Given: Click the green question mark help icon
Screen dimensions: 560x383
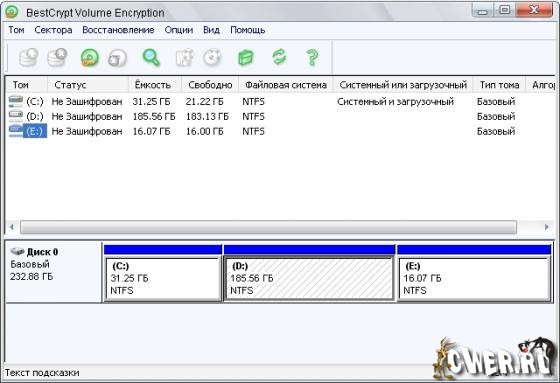Looking at the screenshot, I should (312, 58).
